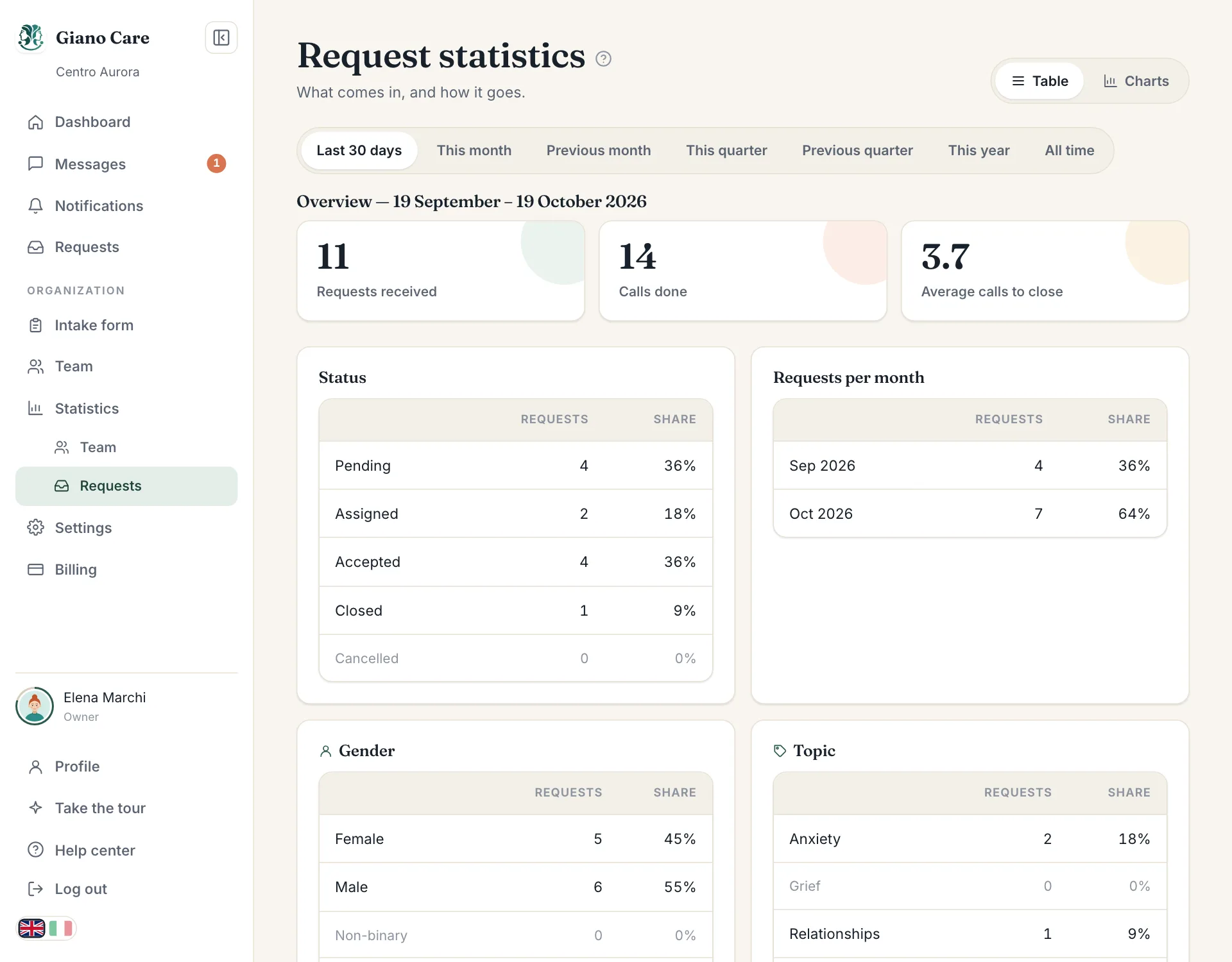The image size is (1232, 962).
Task: Select the Previous month range
Action: pos(599,150)
